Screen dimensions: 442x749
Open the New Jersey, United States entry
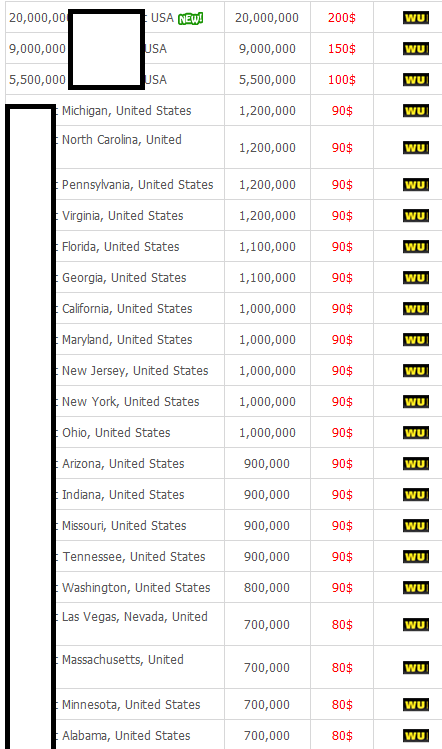point(135,371)
